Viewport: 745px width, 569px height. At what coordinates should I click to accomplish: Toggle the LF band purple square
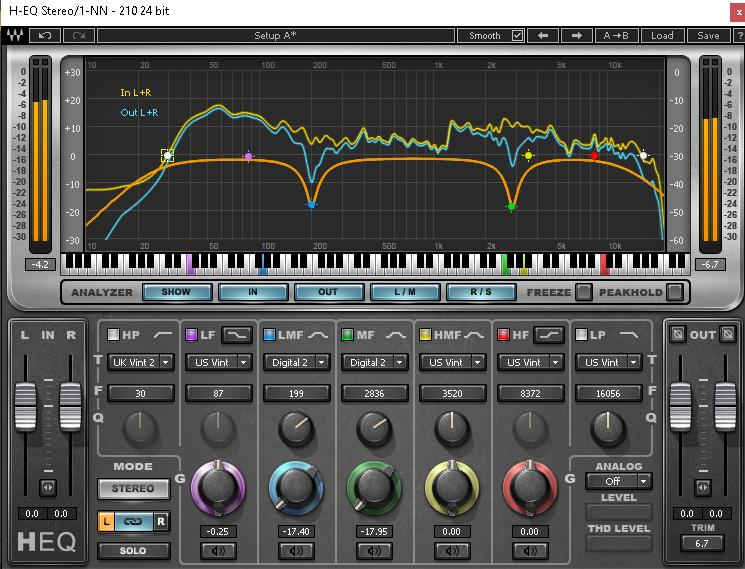point(191,335)
